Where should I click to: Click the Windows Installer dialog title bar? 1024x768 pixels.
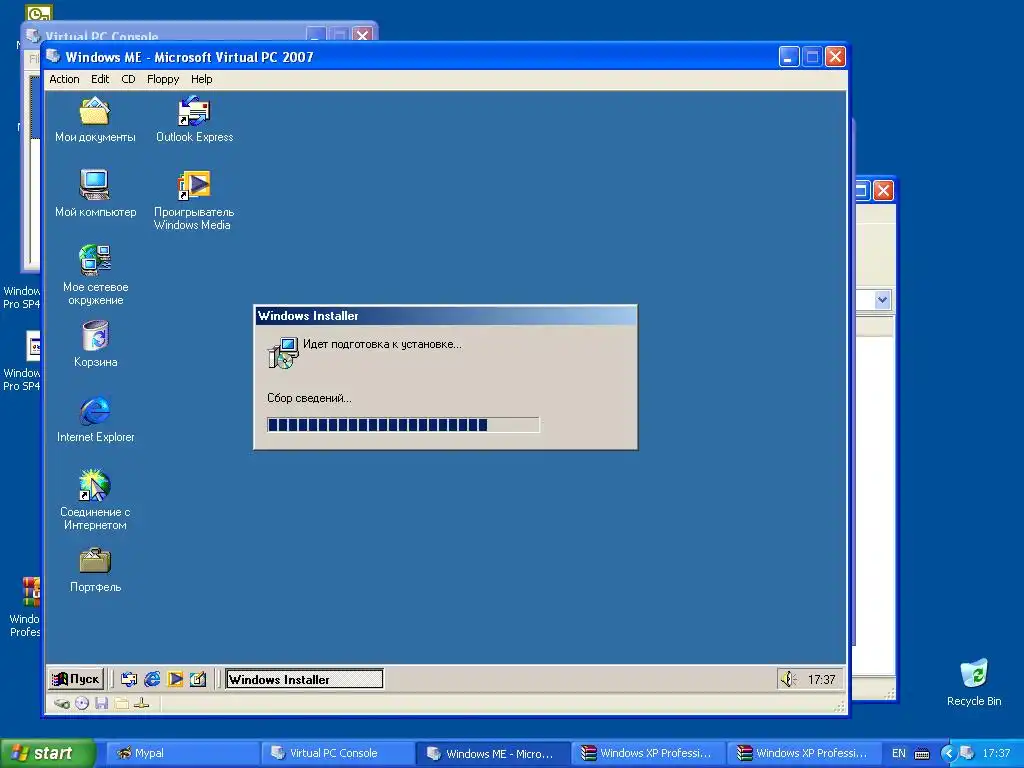pyautogui.click(x=445, y=315)
